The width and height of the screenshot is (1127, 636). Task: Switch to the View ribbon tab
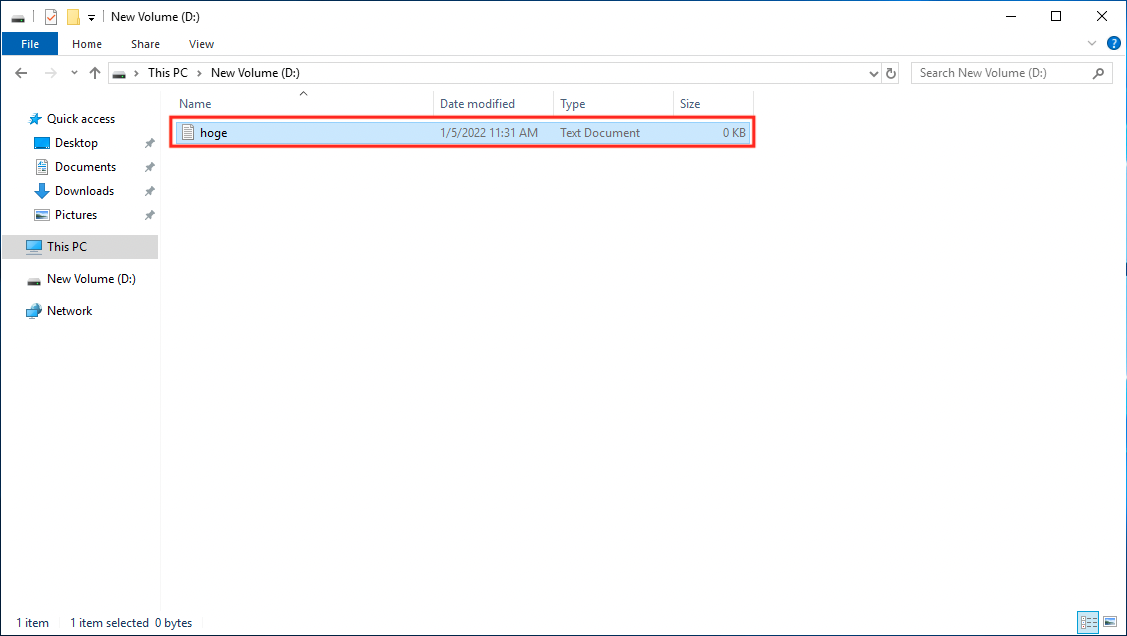pyautogui.click(x=201, y=43)
